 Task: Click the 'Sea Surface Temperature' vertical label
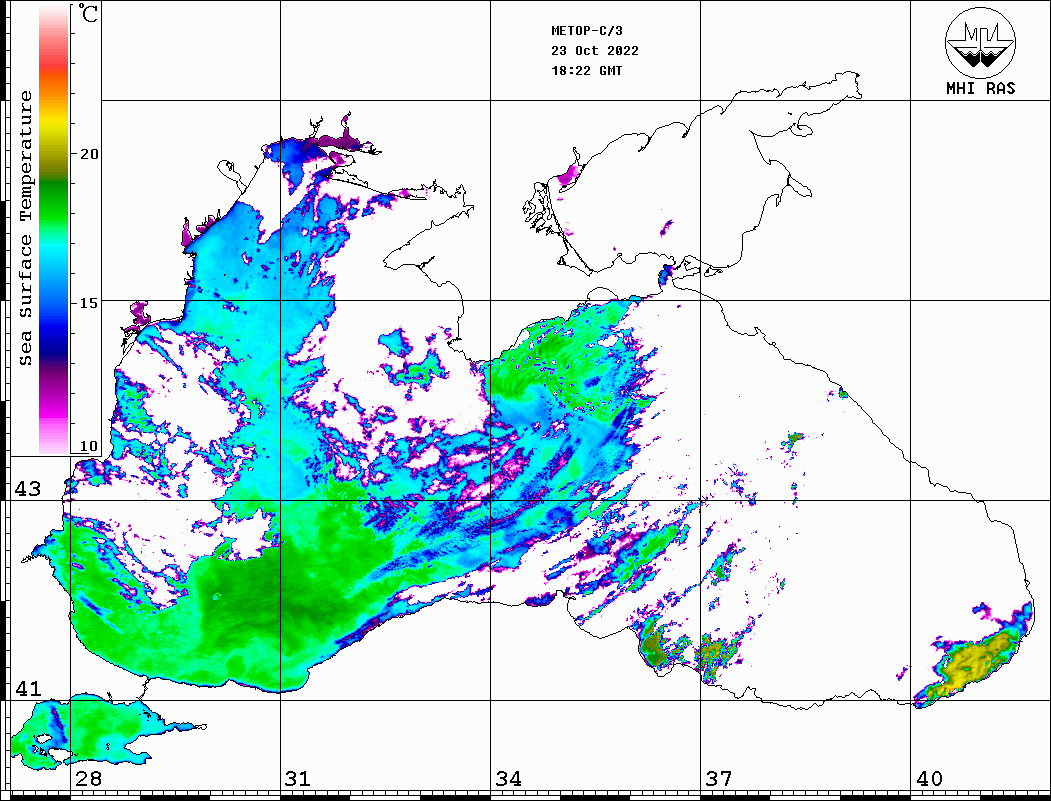[x=25, y=228]
